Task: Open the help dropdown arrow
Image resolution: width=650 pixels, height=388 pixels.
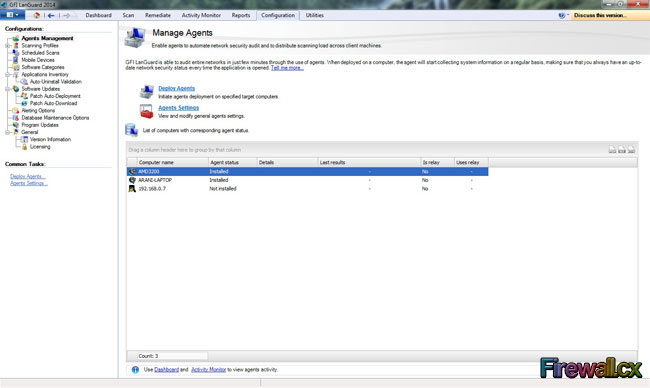Action: [568, 15]
